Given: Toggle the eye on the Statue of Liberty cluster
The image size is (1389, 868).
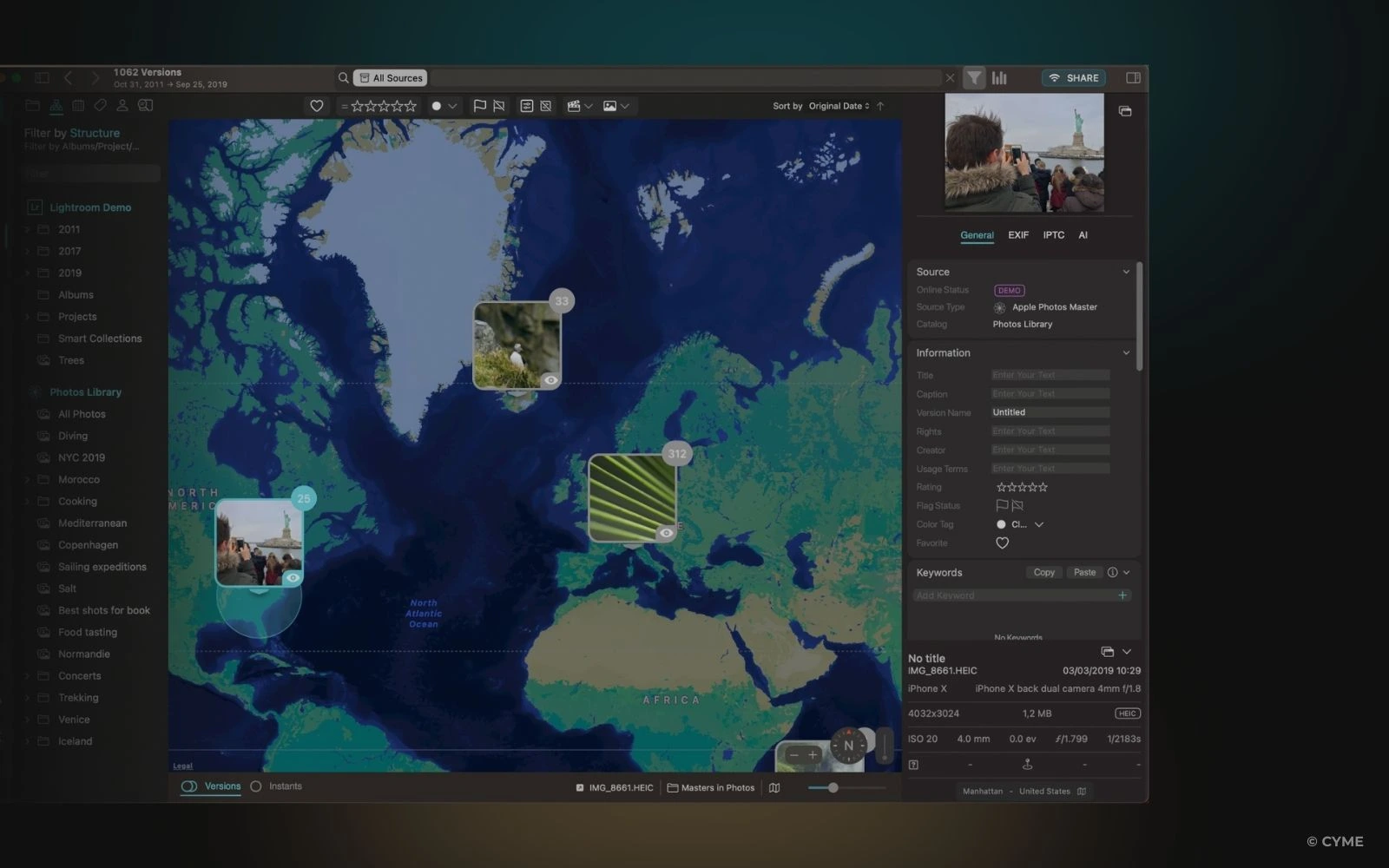Looking at the screenshot, I should pos(293,578).
